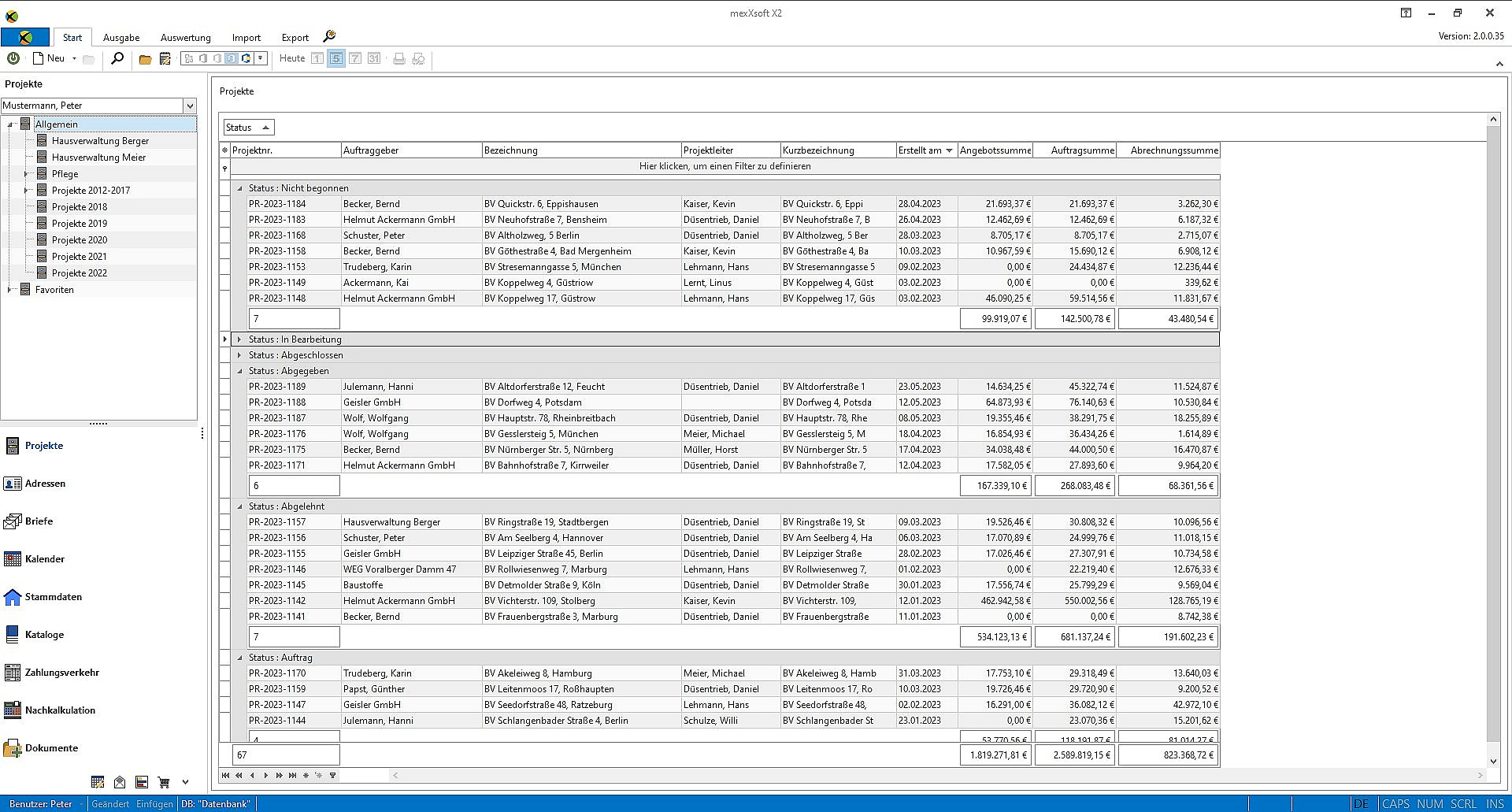Jump to first record in grid navigator
The image size is (1512, 812).
click(x=225, y=776)
